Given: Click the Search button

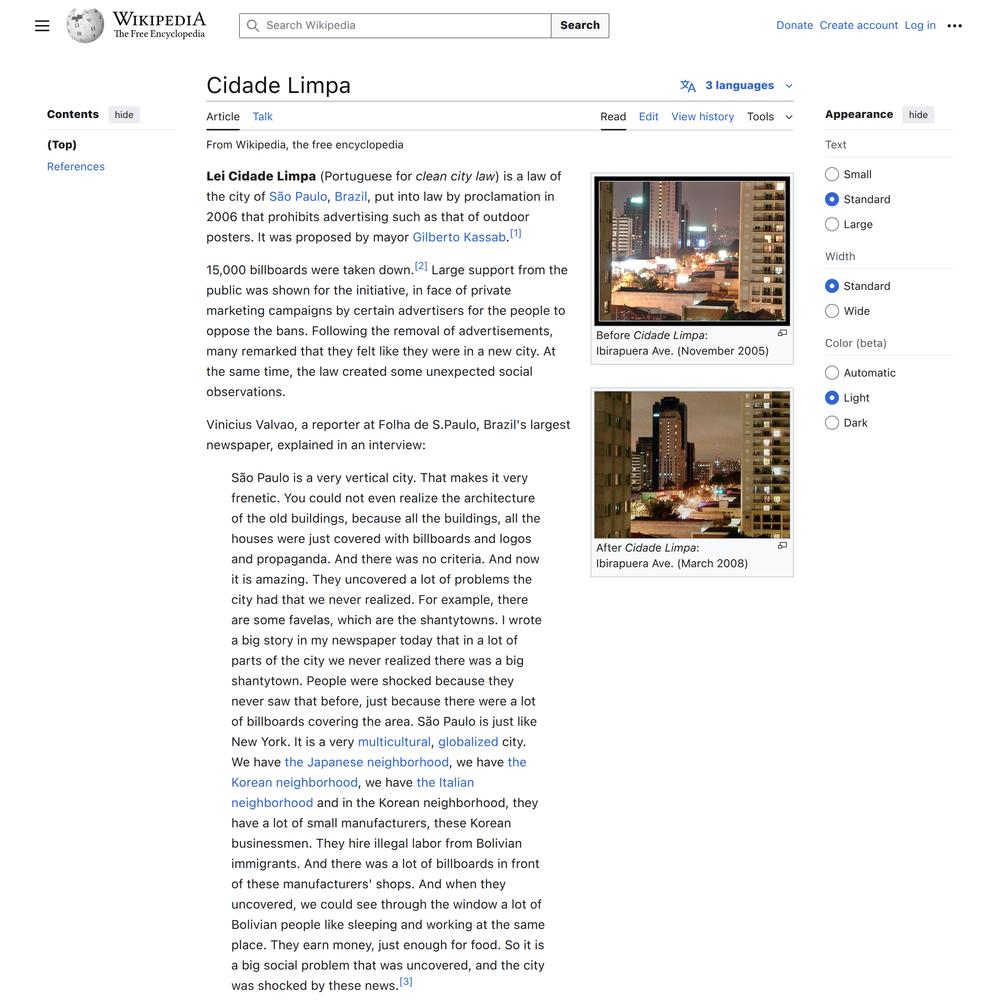Looking at the screenshot, I should click(x=580, y=26).
